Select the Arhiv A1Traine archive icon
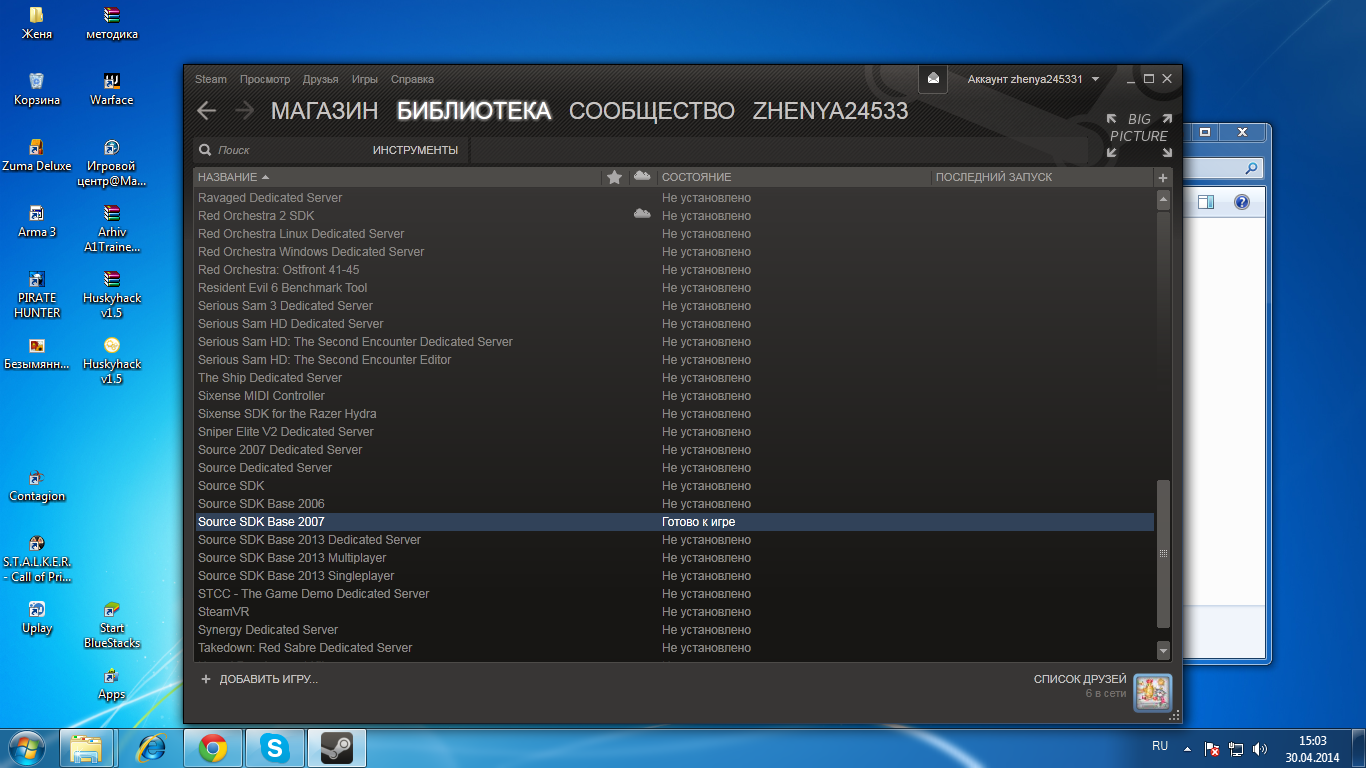Image resolution: width=1366 pixels, height=768 pixels. pos(112,227)
